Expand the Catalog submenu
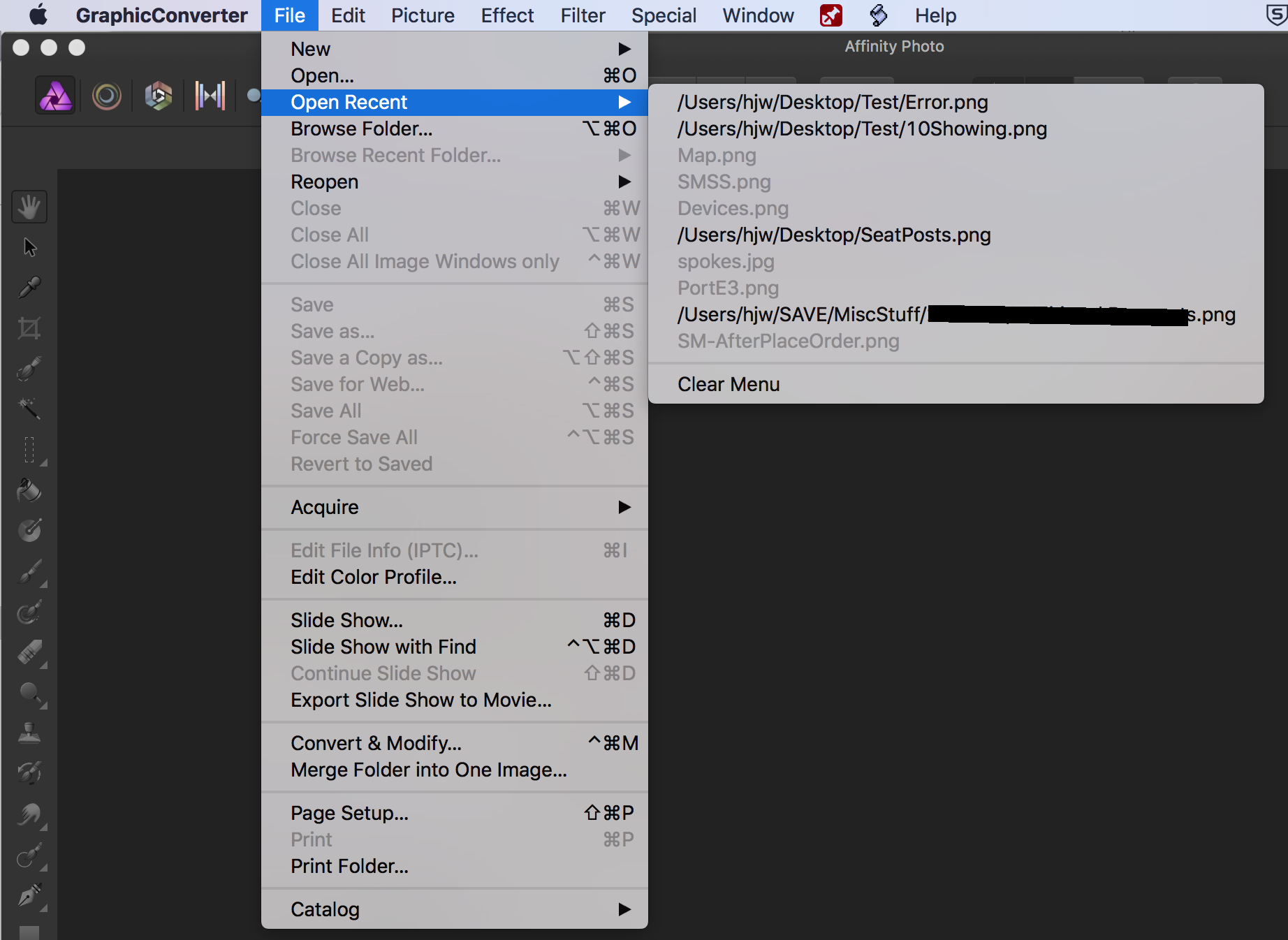The image size is (1288, 940). (x=454, y=909)
